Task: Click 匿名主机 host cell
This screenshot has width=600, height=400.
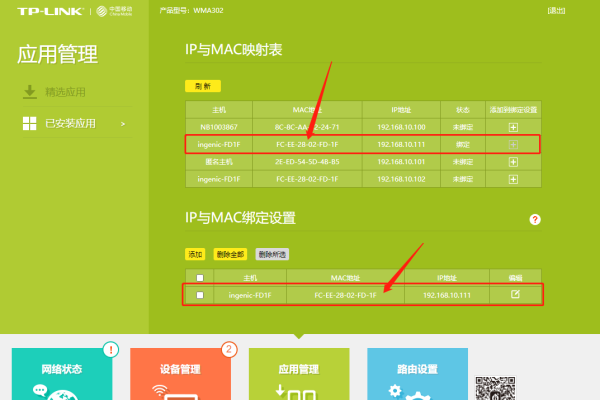Action: [219, 162]
